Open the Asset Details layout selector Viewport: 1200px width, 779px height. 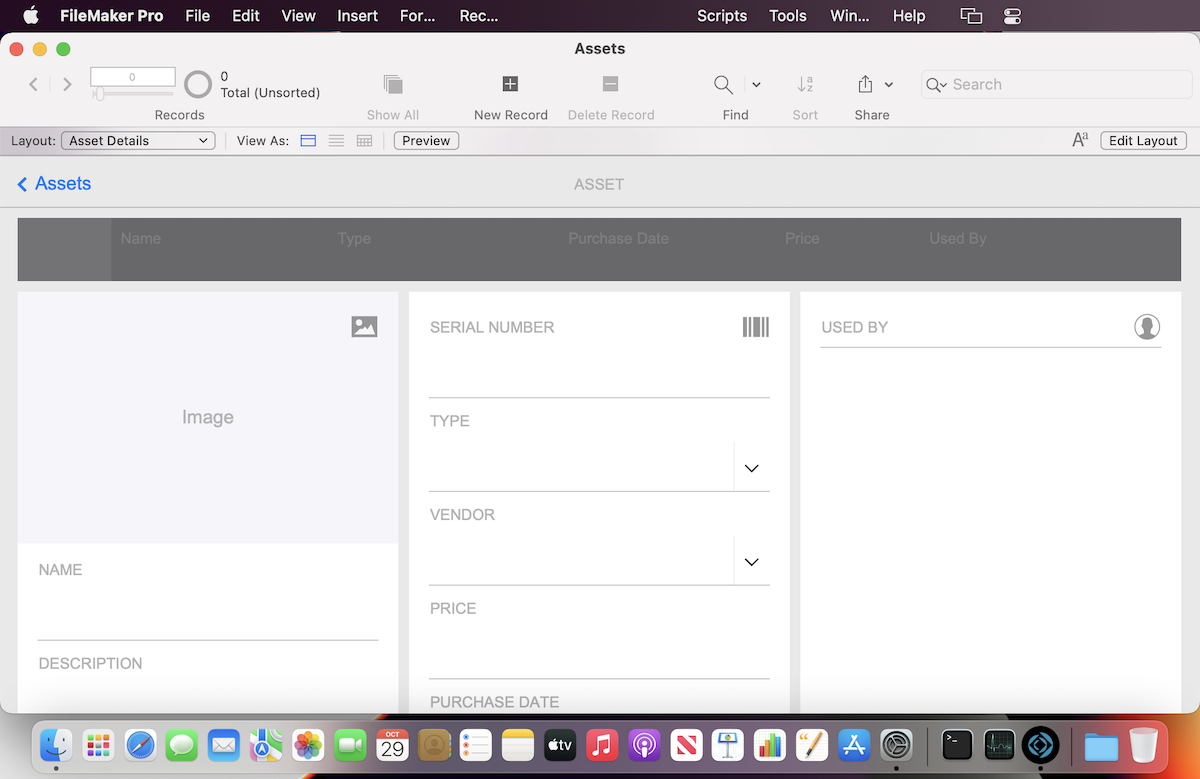point(137,140)
